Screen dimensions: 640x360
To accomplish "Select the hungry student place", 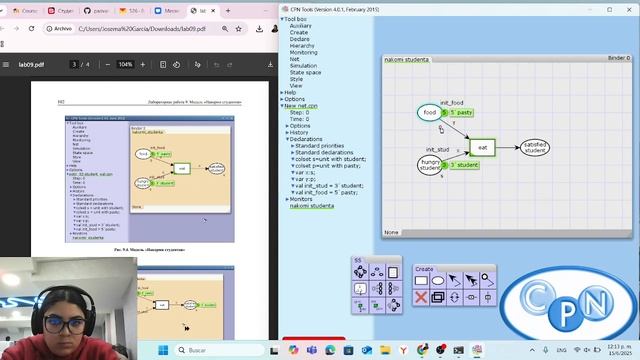I will pos(430,165).
